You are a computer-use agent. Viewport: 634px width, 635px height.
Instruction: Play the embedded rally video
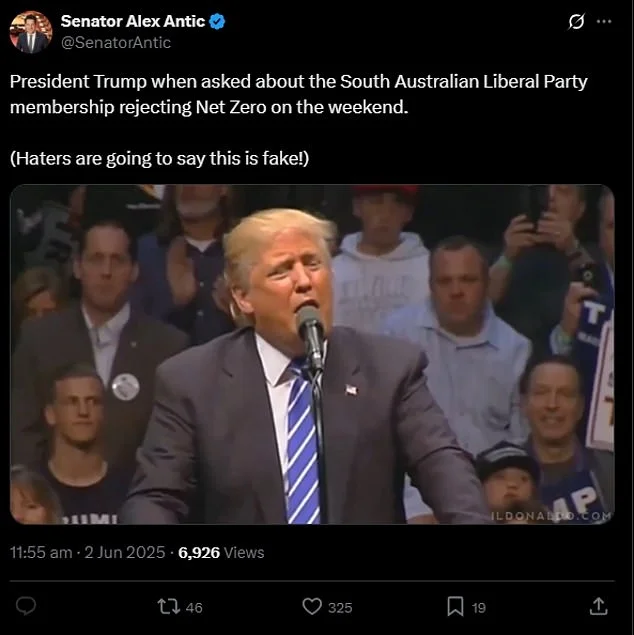click(312, 354)
